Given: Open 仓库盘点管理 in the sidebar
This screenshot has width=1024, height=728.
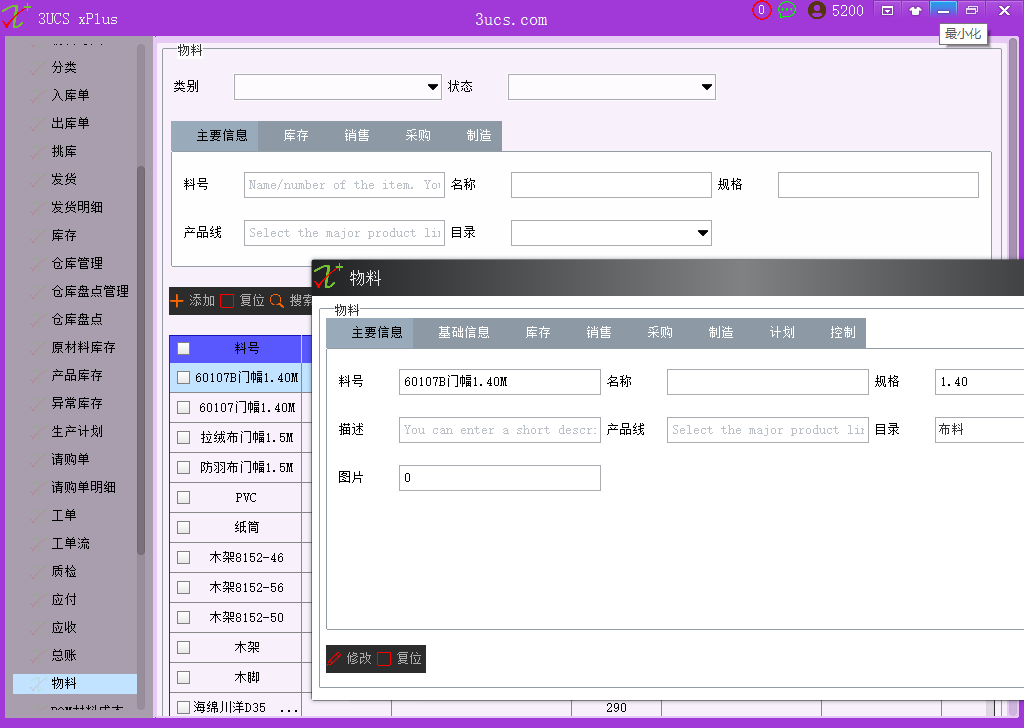Looking at the screenshot, I should (90, 291).
